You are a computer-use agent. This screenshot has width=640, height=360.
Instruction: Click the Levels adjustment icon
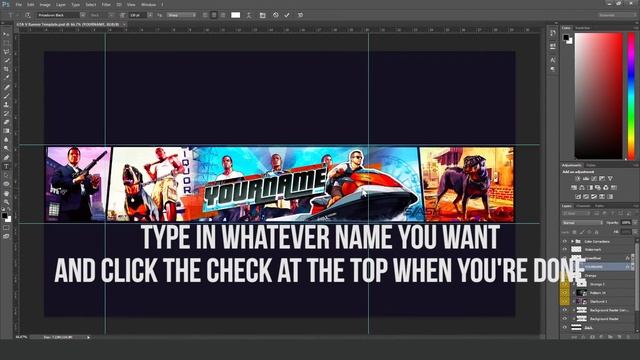586,178
